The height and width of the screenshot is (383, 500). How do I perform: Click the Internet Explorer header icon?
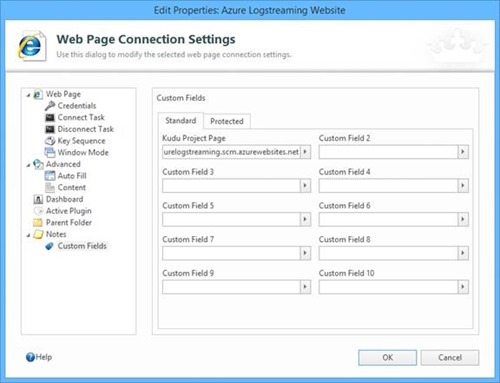(31, 46)
